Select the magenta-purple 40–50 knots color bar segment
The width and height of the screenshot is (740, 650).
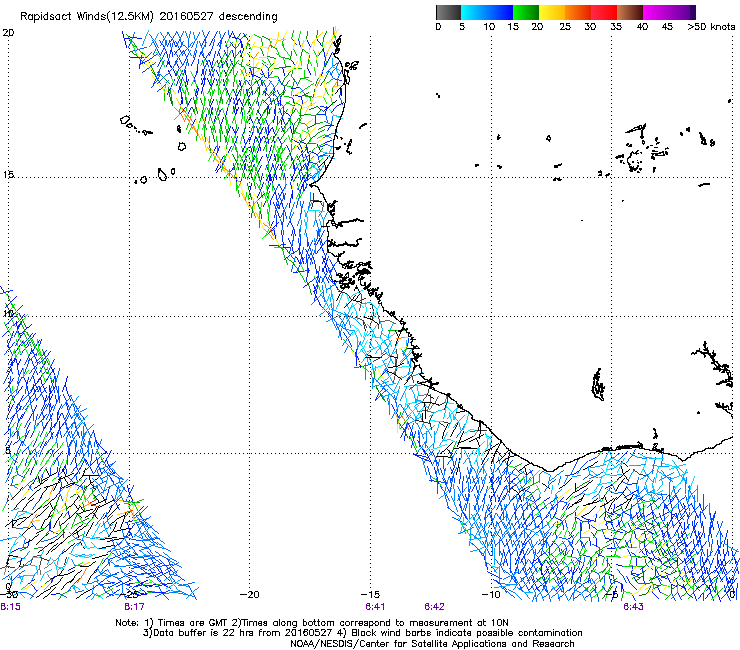click(669, 12)
